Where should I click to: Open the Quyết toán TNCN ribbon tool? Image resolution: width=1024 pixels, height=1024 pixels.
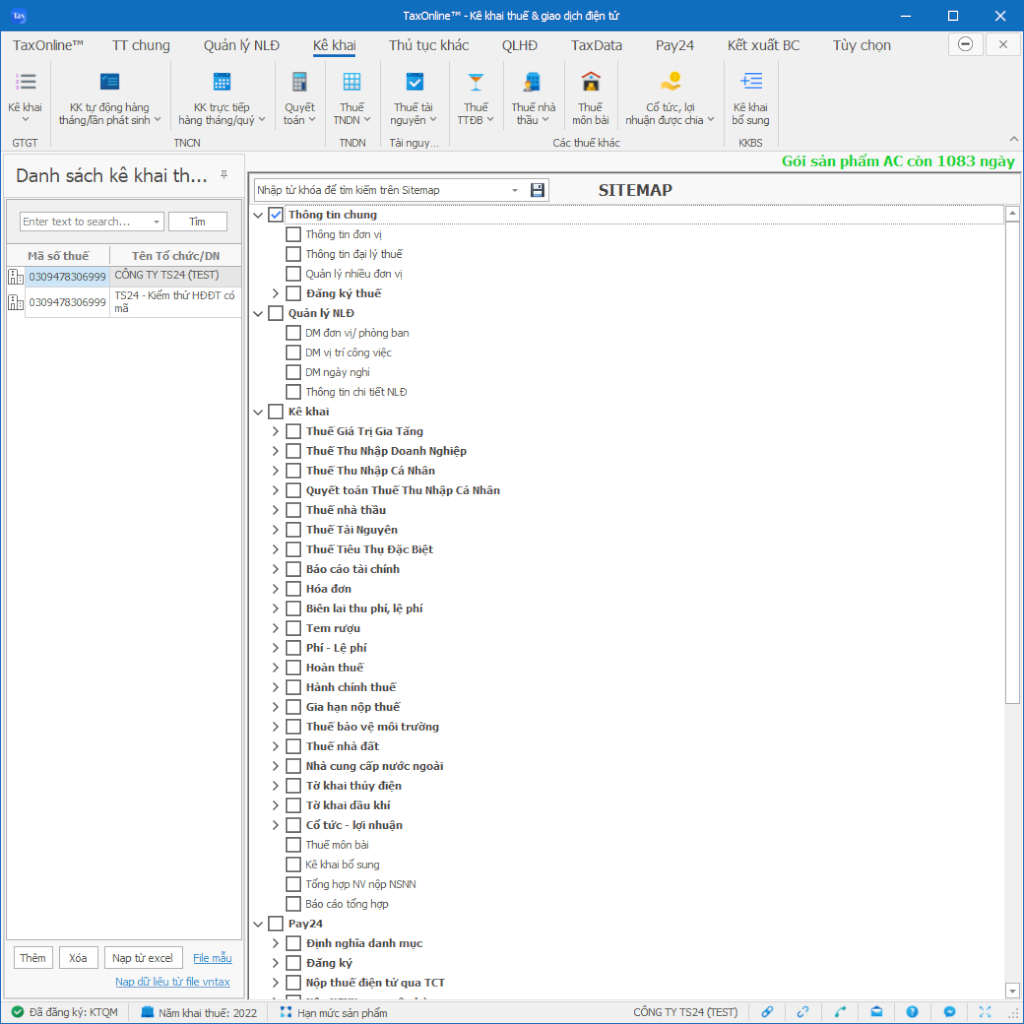[298, 83]
